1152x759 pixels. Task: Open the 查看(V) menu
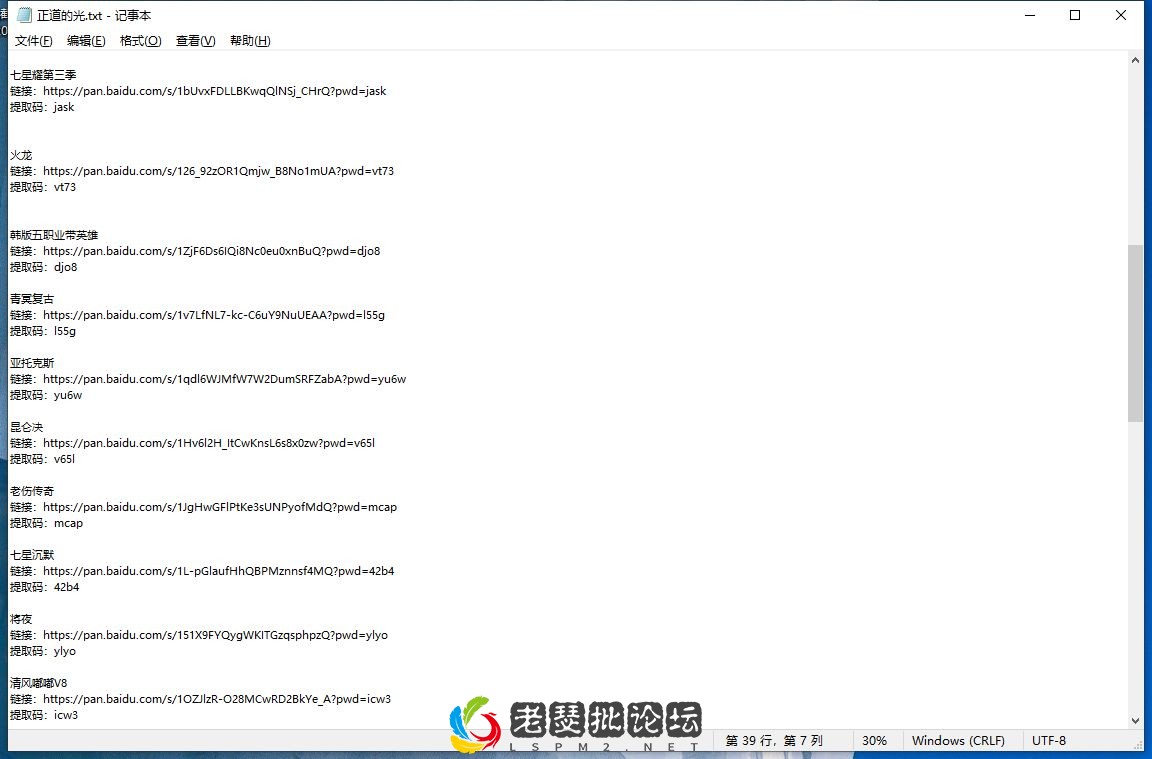click(195, 40)
